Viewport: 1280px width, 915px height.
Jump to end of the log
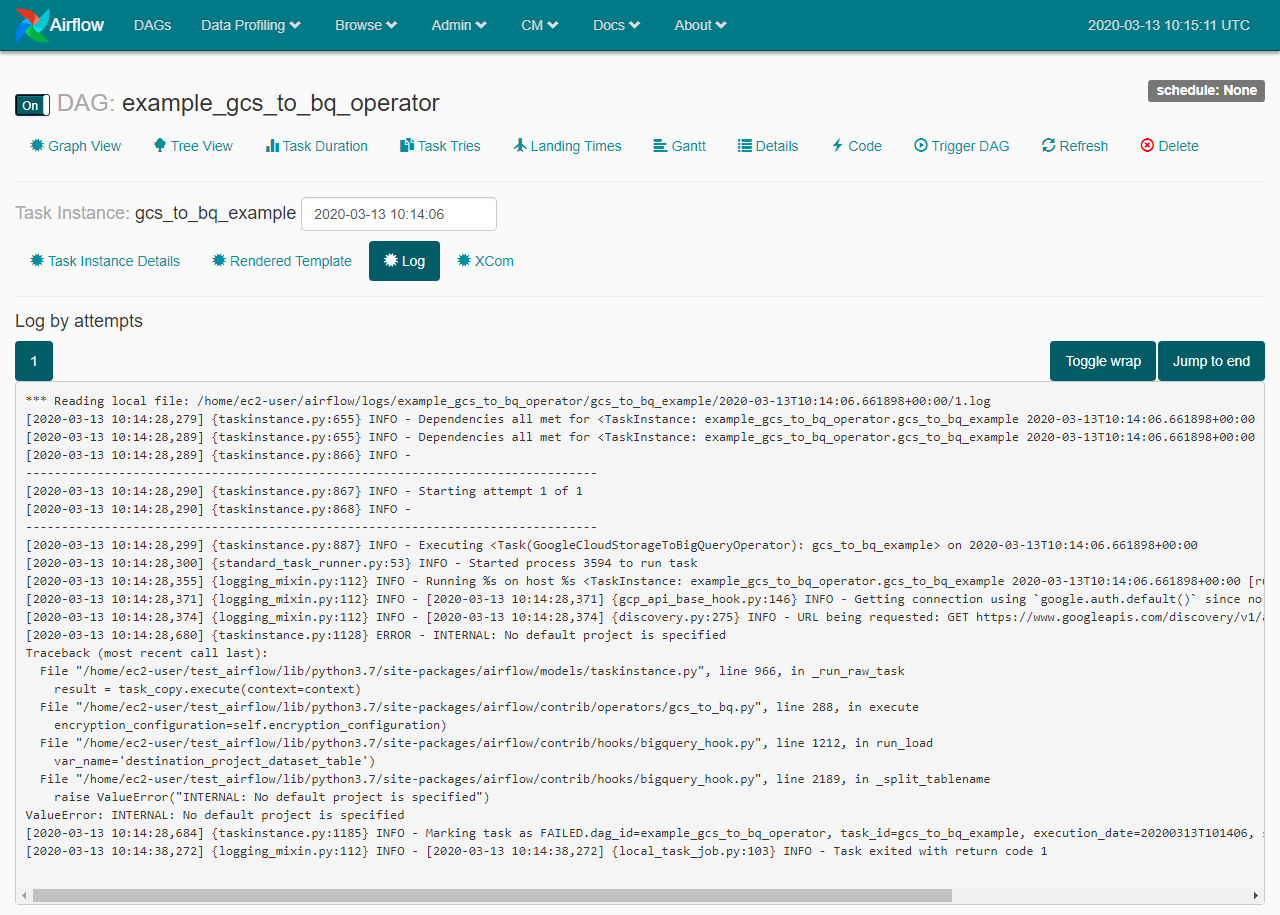(1211, 360)
